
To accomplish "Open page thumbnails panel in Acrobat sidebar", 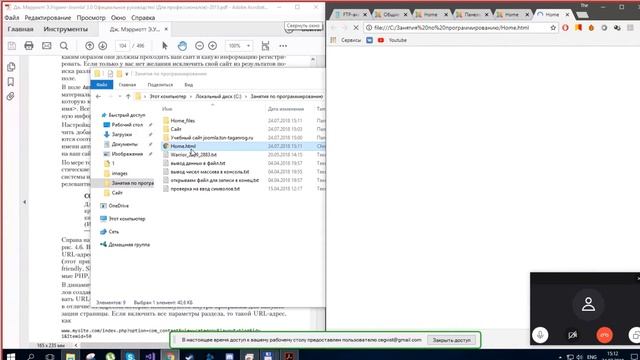I will [x=11, y=67].
